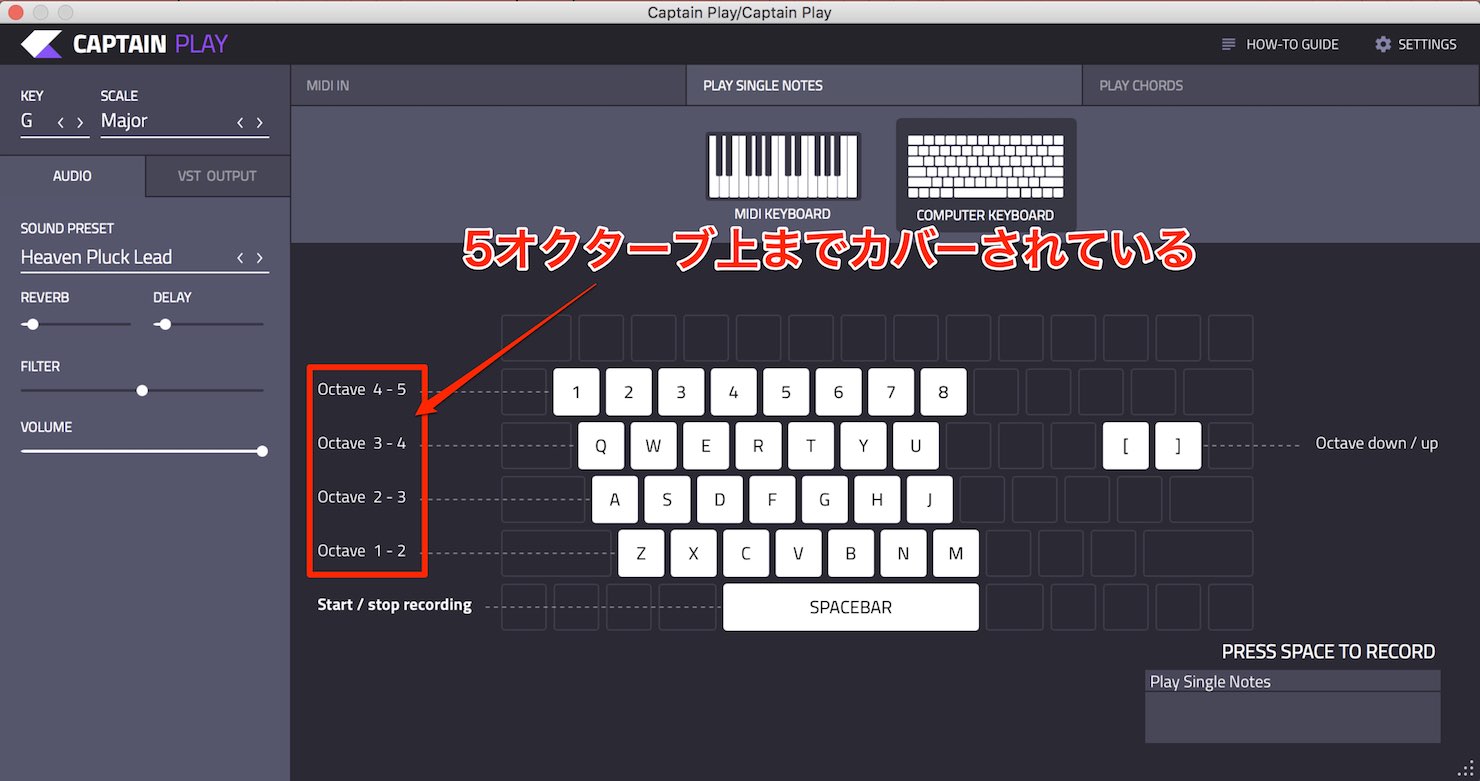
Task: Click the number 7 key
Action: point(891,392)
